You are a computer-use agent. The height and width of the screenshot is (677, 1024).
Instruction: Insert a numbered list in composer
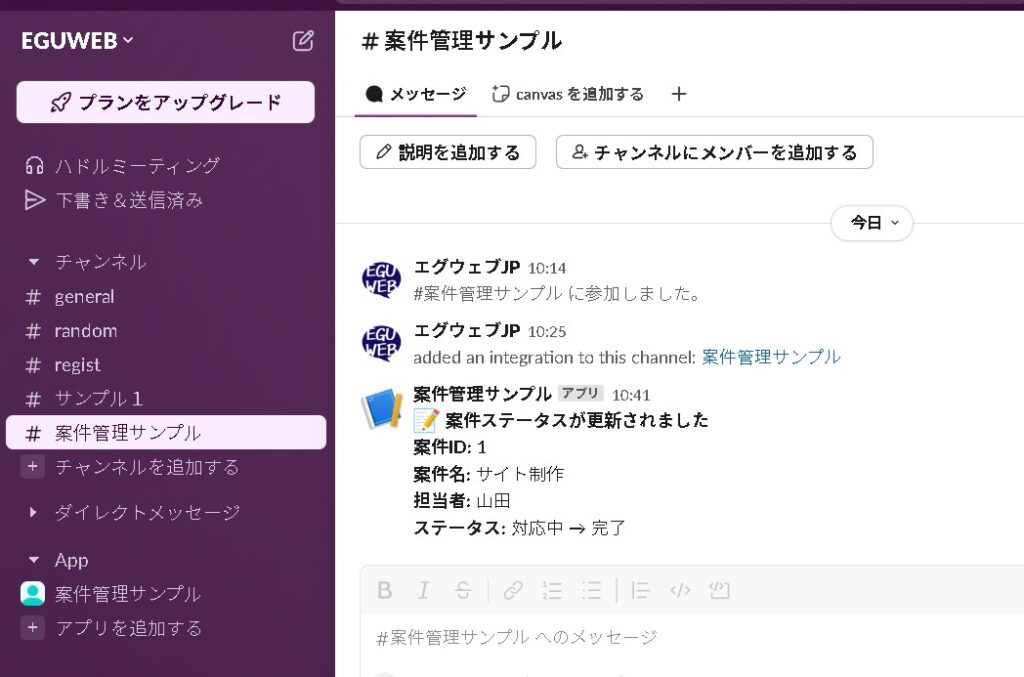(552, 590)
